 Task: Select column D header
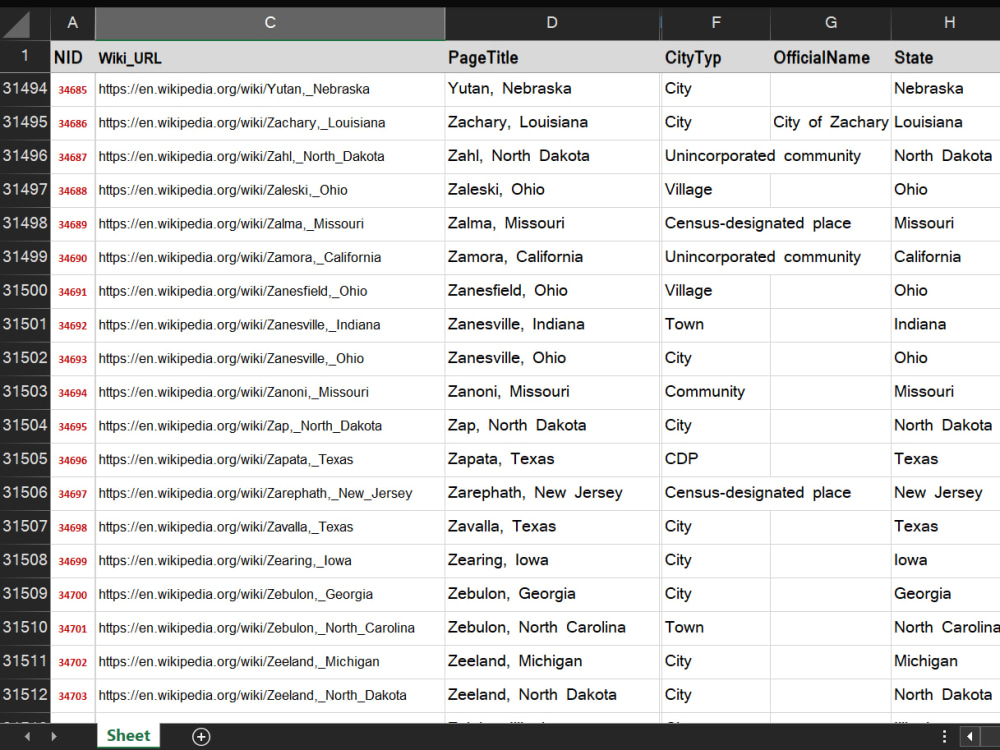tap(552, 23)
